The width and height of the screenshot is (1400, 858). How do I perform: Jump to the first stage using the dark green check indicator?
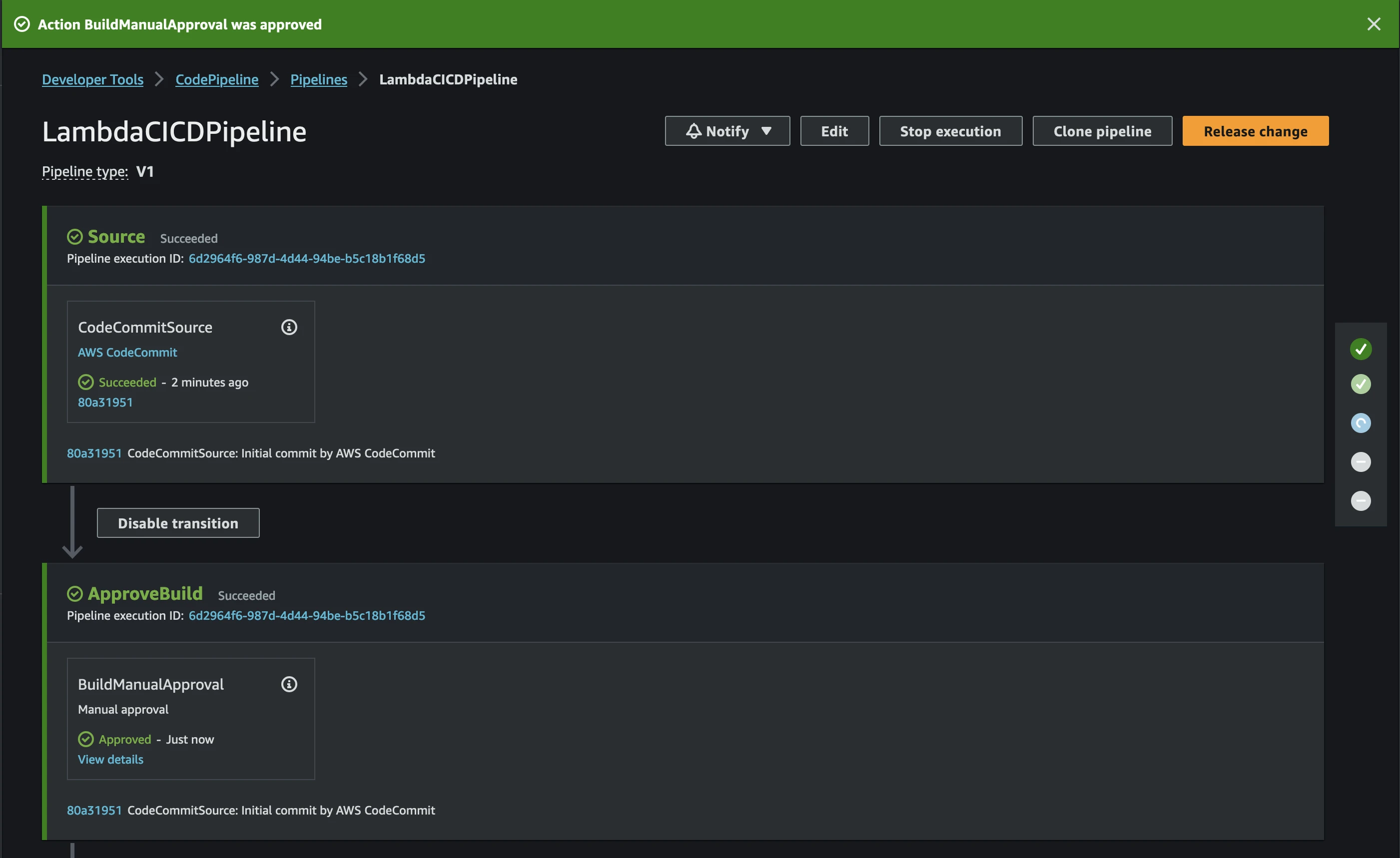1361,349
